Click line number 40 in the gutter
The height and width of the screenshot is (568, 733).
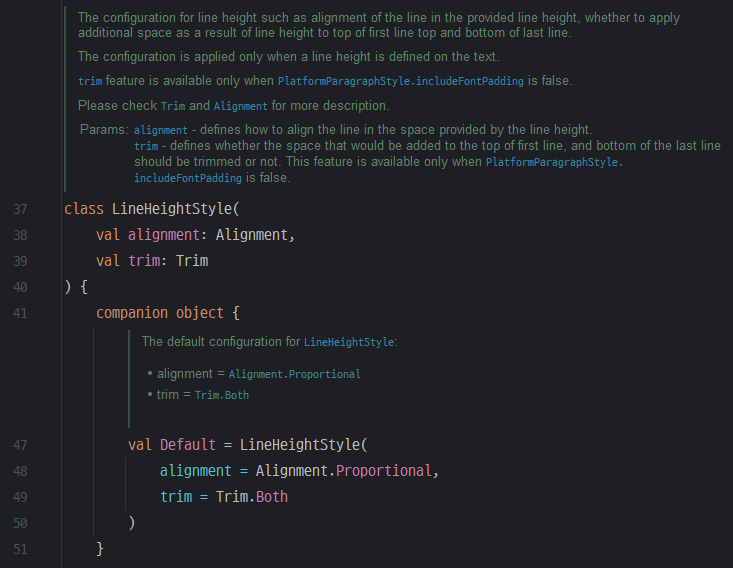click(x=20, y=287)
